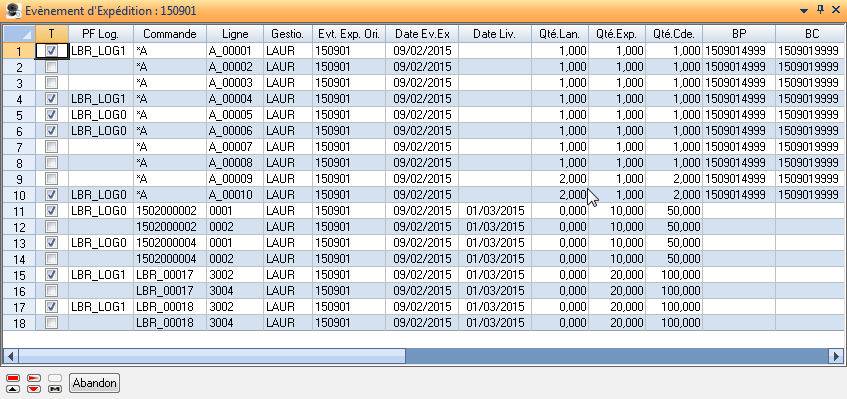Image resolution: width=847 pixels, height=399 pixels.
Task: Open the title bar dropdown arrow menu
Action: pos(804,10)
